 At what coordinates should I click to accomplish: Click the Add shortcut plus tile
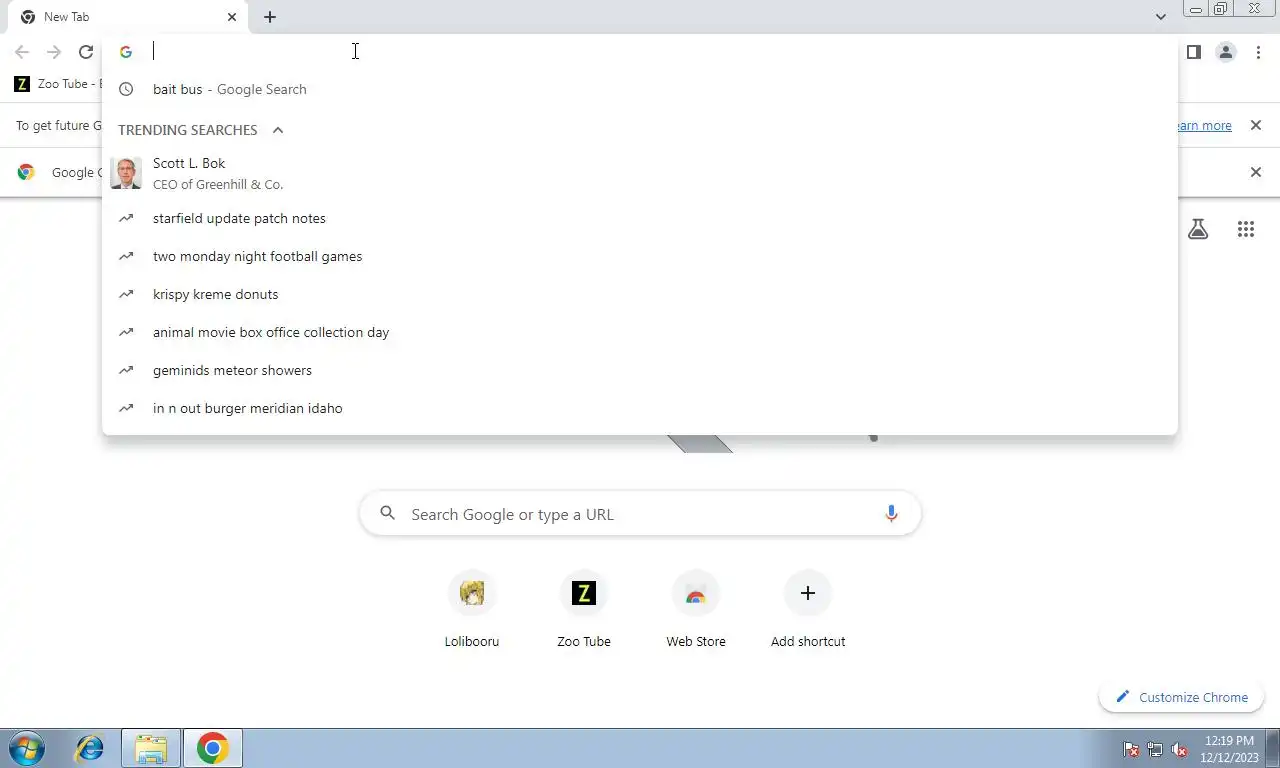(808, 610)
